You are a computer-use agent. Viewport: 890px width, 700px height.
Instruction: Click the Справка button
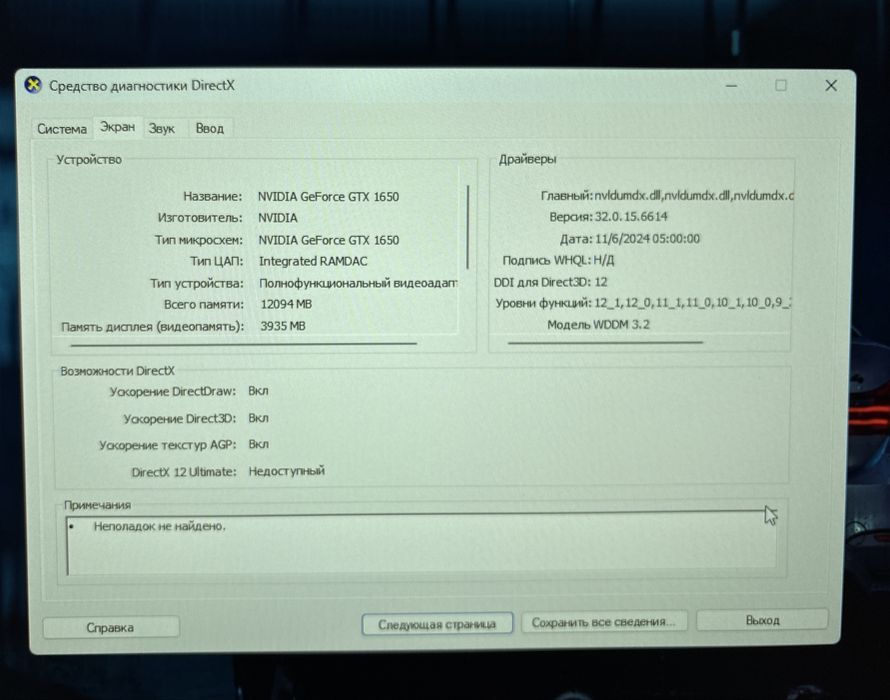[111, 627]
